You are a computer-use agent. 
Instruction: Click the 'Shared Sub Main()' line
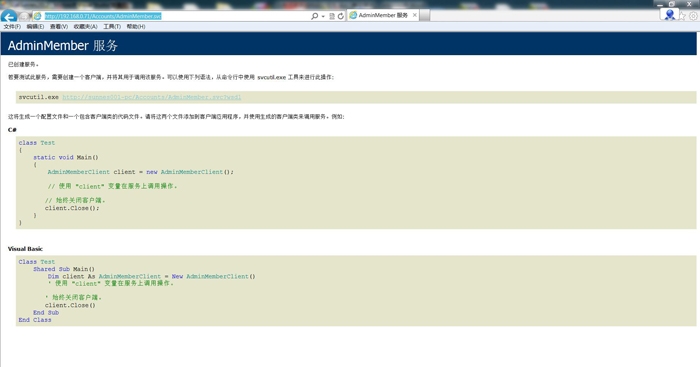pos(64,269)
